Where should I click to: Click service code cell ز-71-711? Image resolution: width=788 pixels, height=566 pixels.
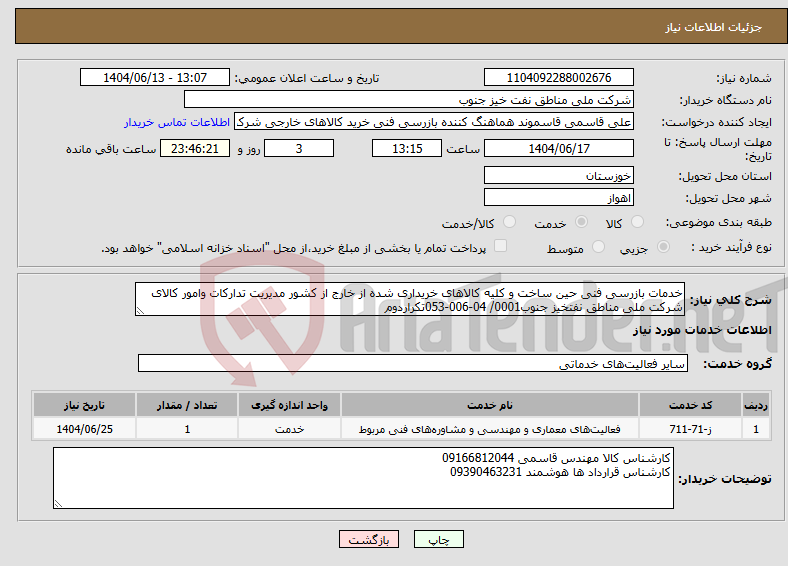[691, 429]
